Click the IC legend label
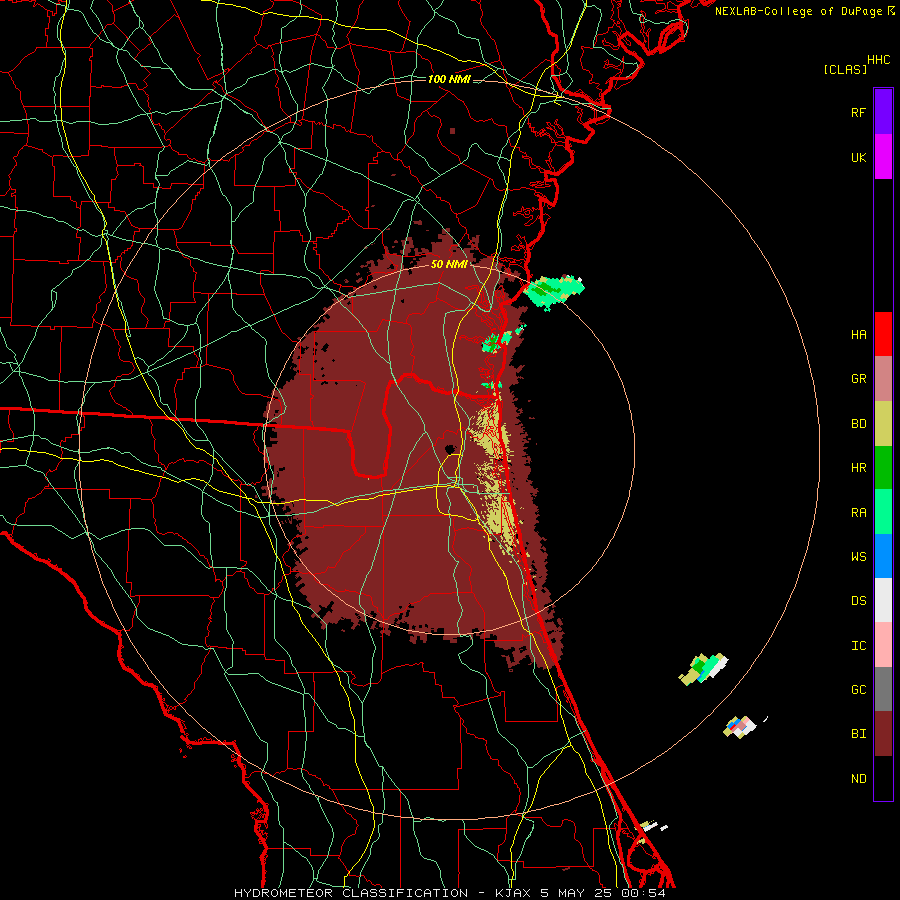Screen dimensions: 900x900 (858, 646)
